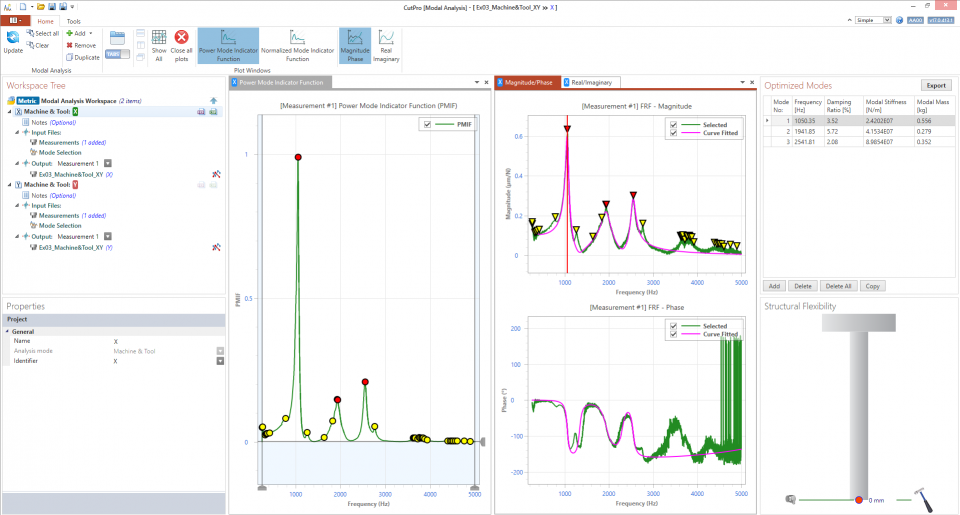This screenshot has height=515, width=960.
Task: Collapse Input Files under Machine & Tool X
Action: pos(17,132)
